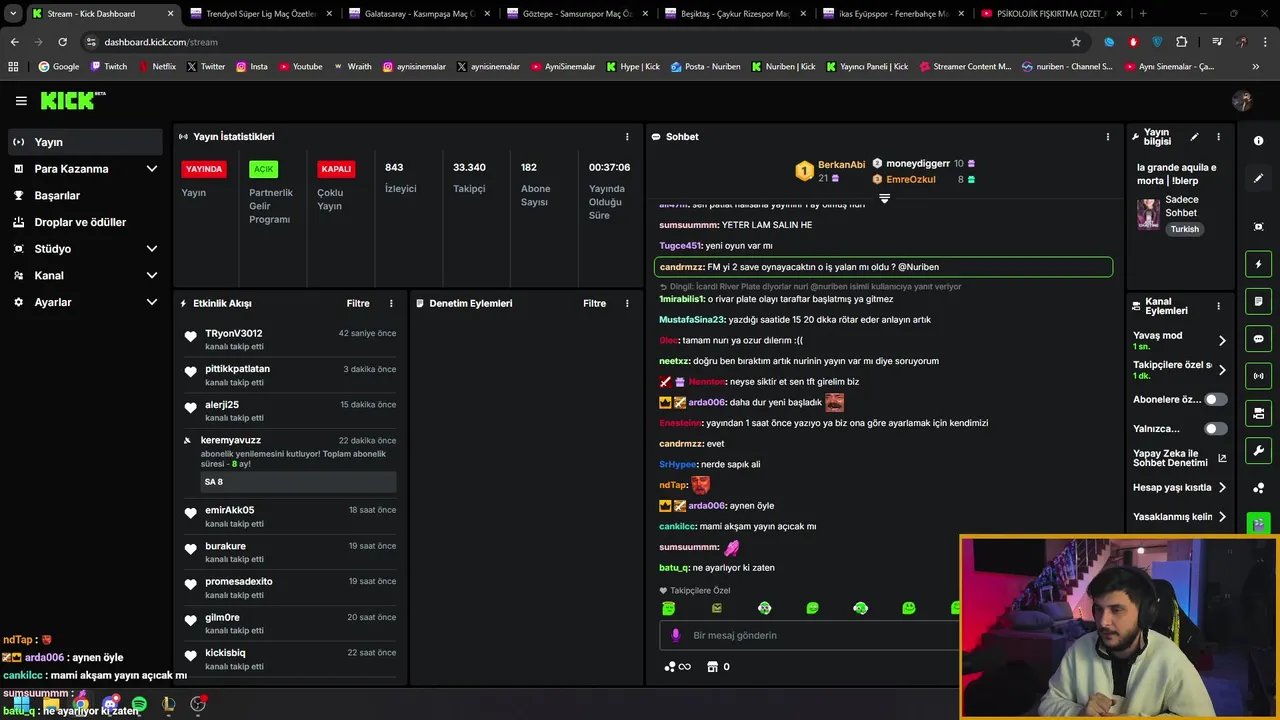Toggle Abonelere özel chat switch
Screen dimensions: 1280x720
click(x=1215, y=399)
